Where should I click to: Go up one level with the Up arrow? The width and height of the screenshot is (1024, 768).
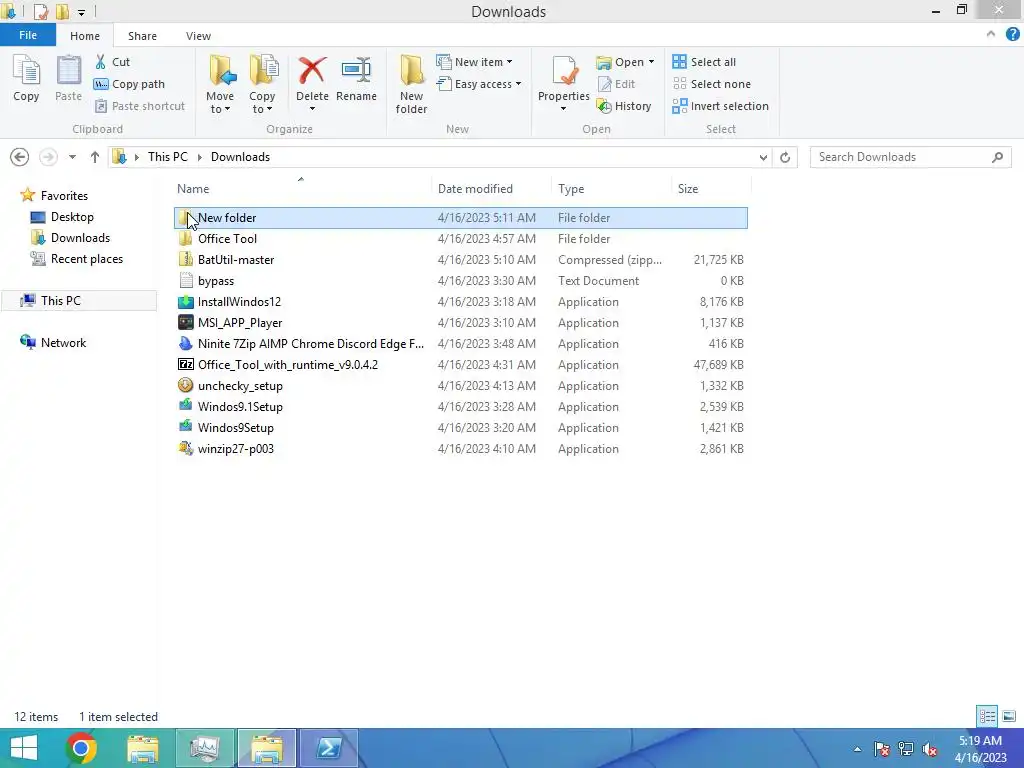point(95,157)
